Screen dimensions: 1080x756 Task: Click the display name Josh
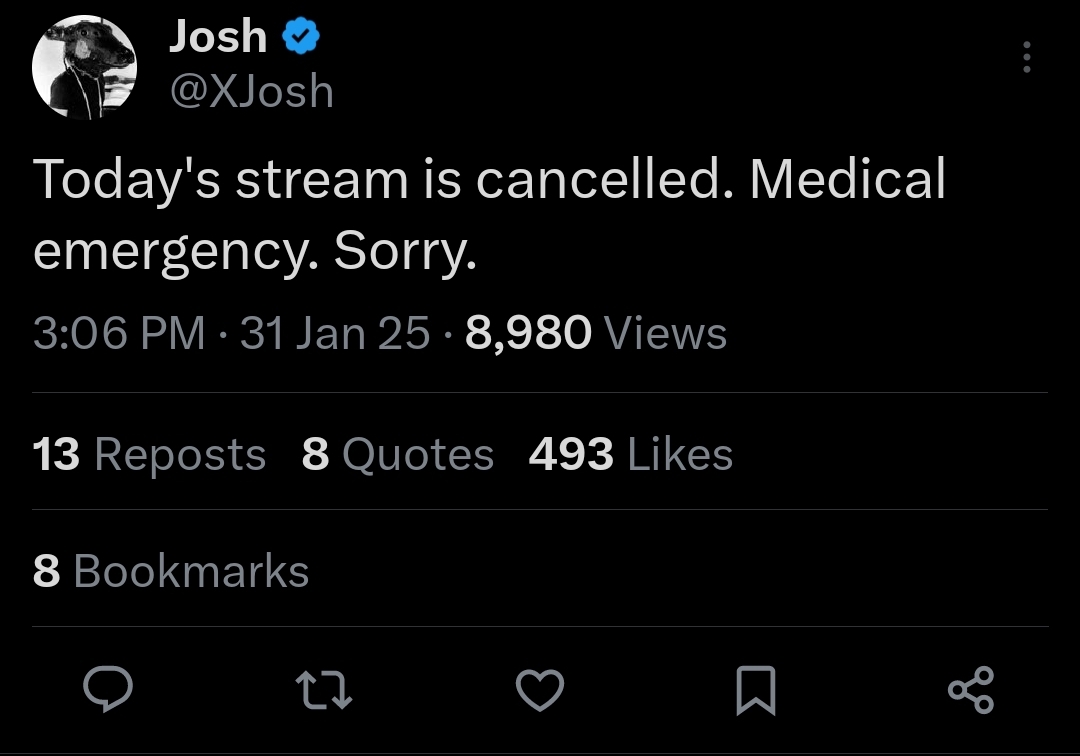(x=218, y=39)
